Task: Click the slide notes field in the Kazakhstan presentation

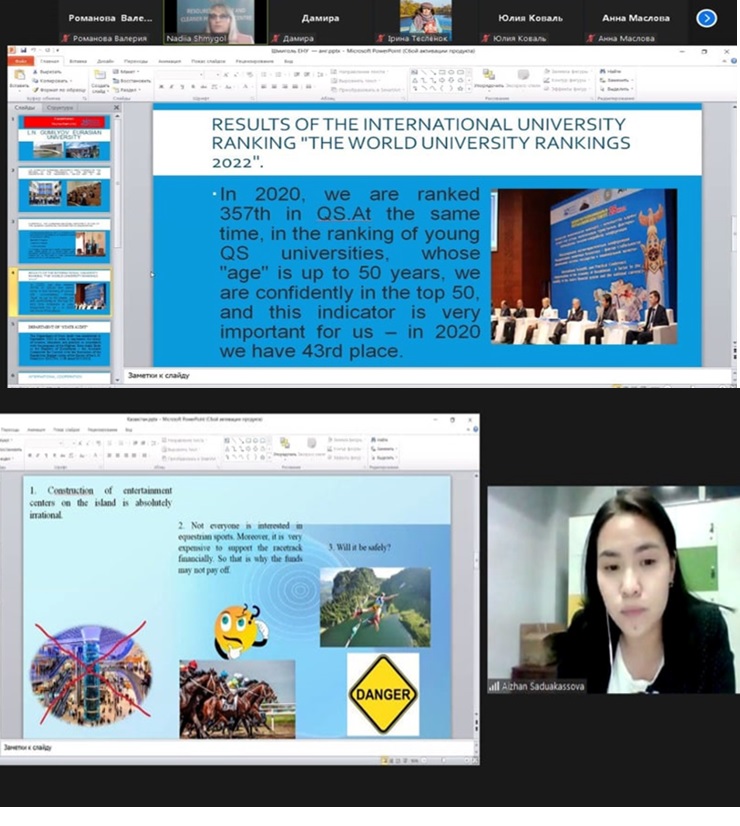Action: coord(200,747)
